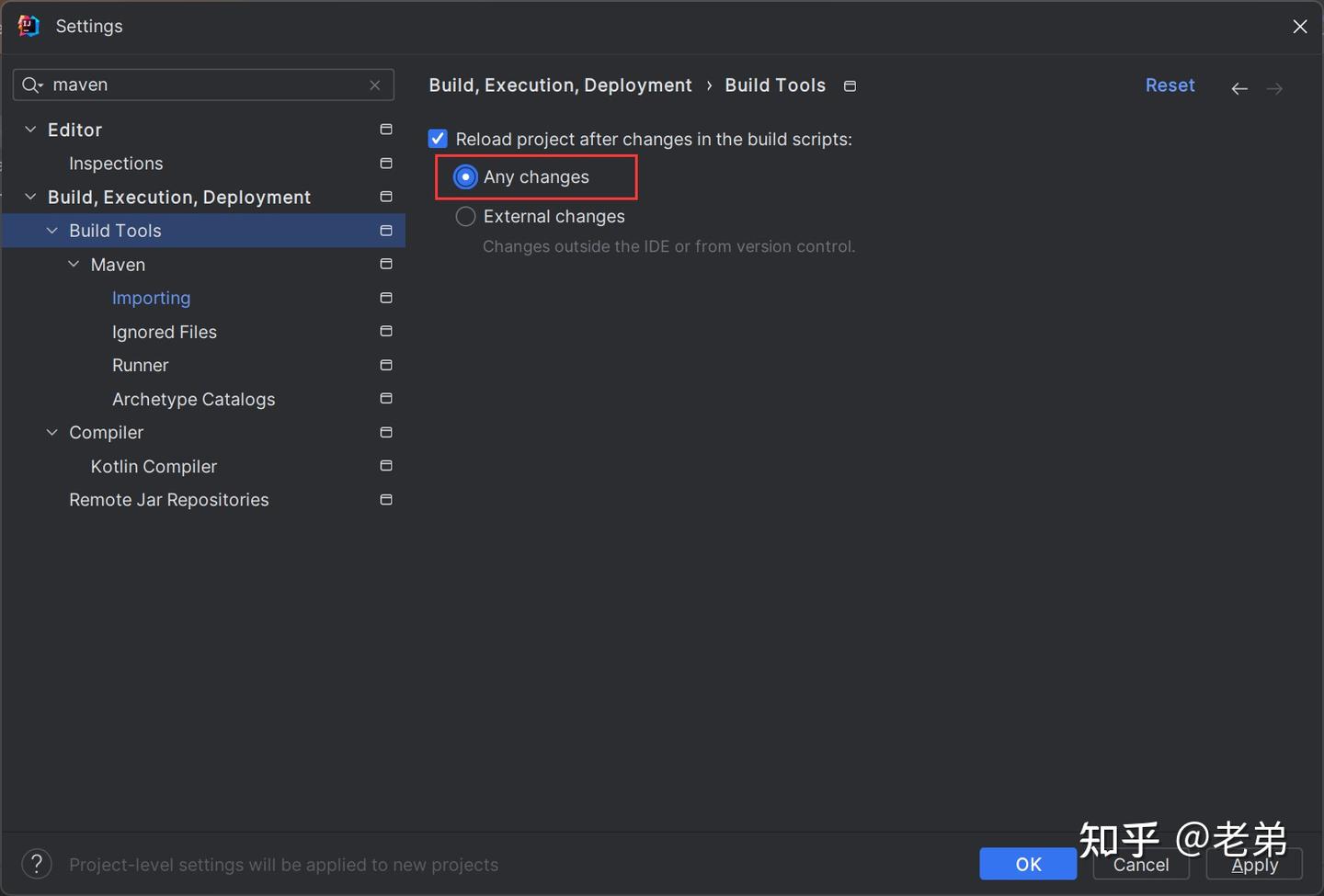
Task: Click the project-level icon beside Kotlin Compiler
Action: (386, 467)
